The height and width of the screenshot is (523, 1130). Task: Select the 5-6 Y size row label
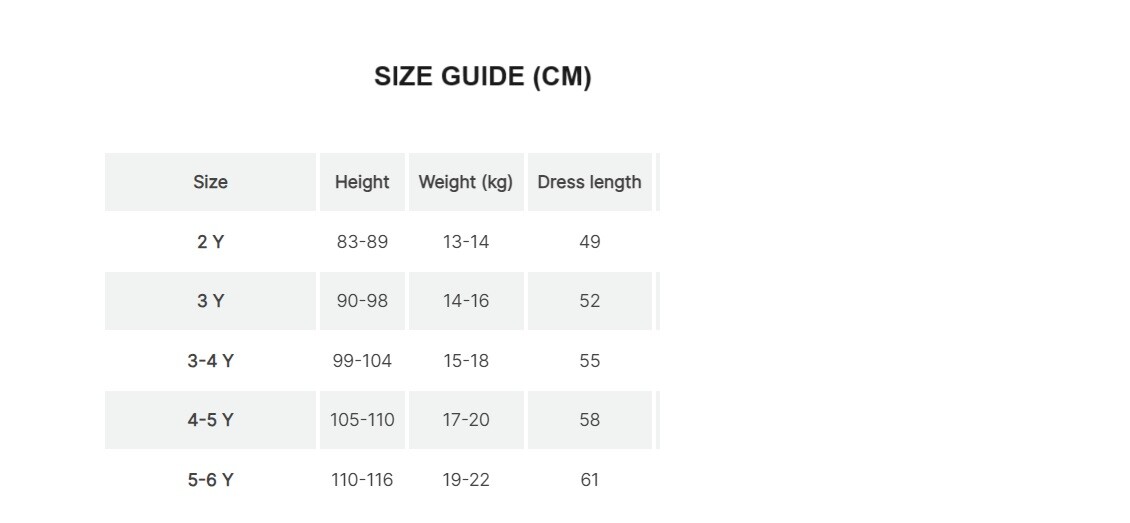pos(210,480)
